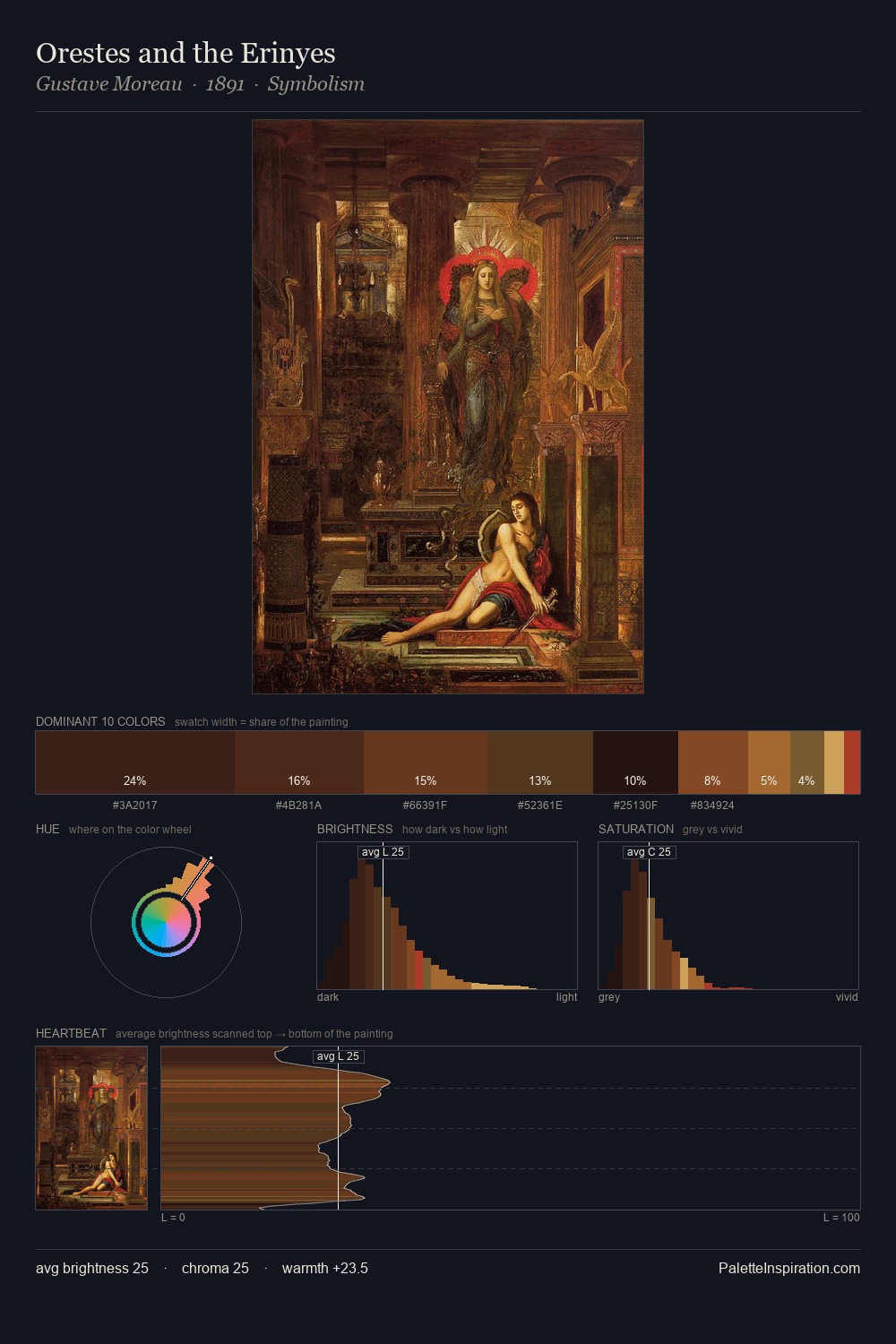896x1344 pixels.
Task: Click the BRIGHTNESS section heading
Action: click(x=355, y=829)
